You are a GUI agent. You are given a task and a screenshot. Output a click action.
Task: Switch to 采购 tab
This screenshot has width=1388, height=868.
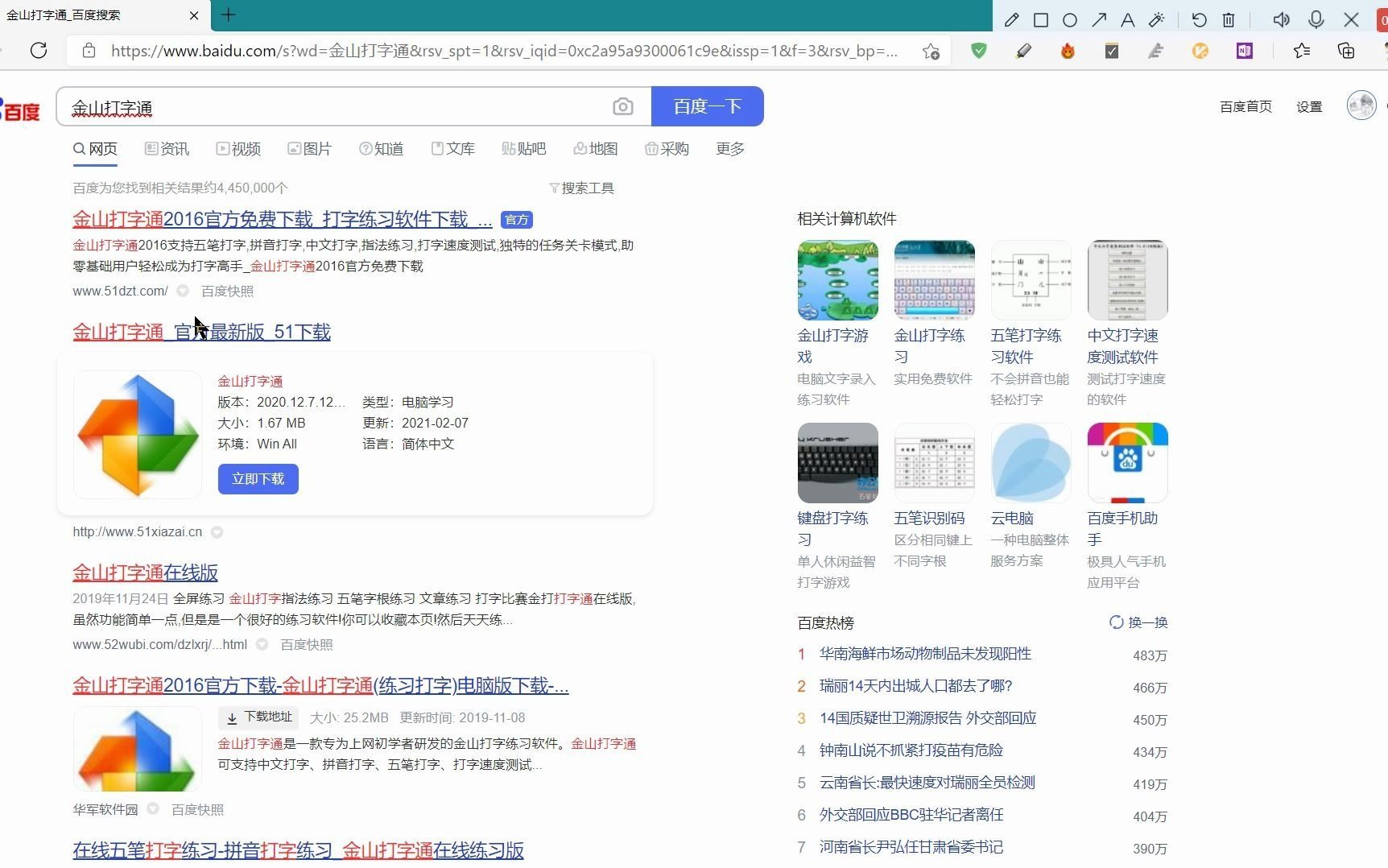point(667,149)
